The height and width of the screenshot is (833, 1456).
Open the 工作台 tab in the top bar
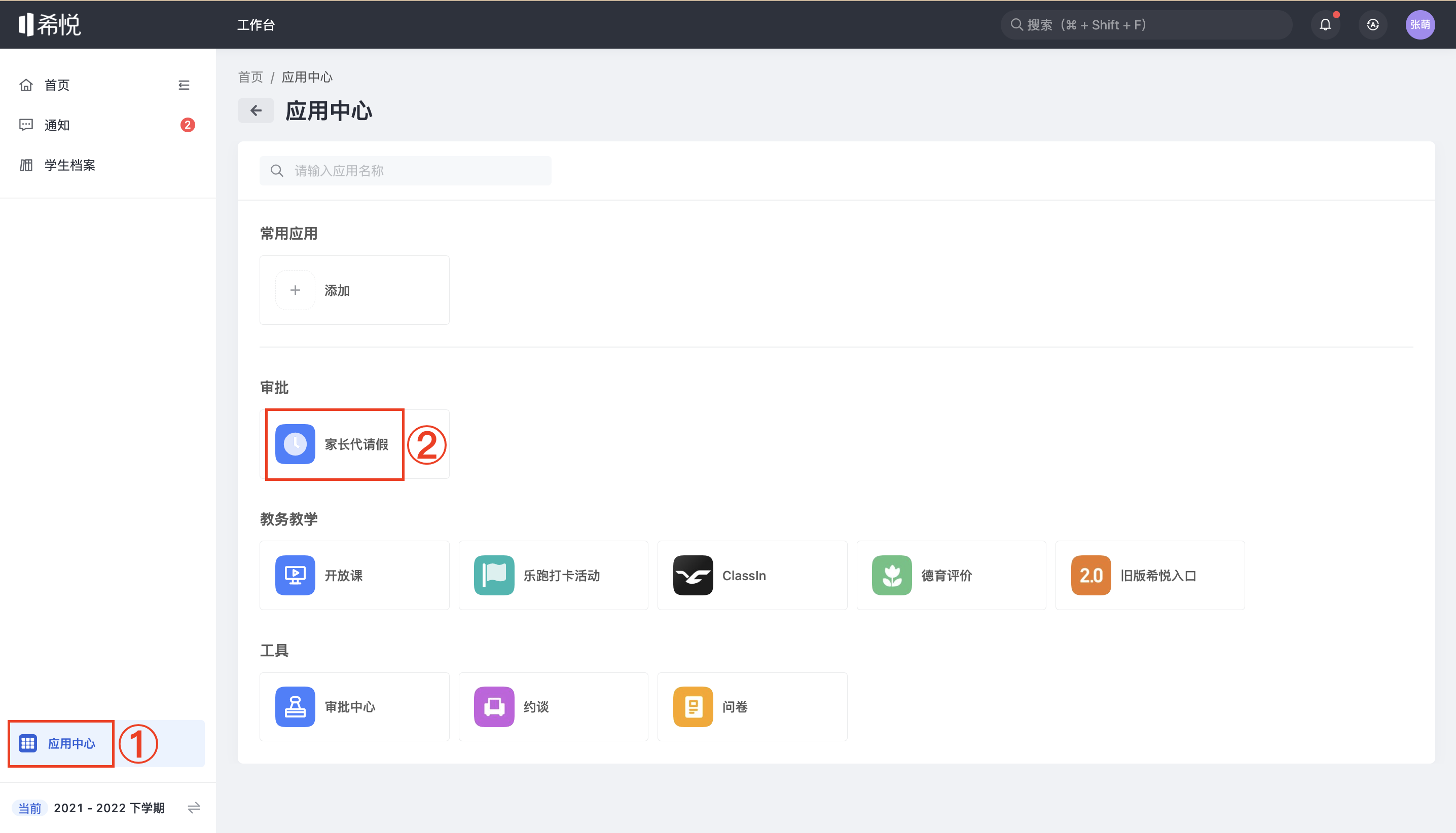coord(256,25)
